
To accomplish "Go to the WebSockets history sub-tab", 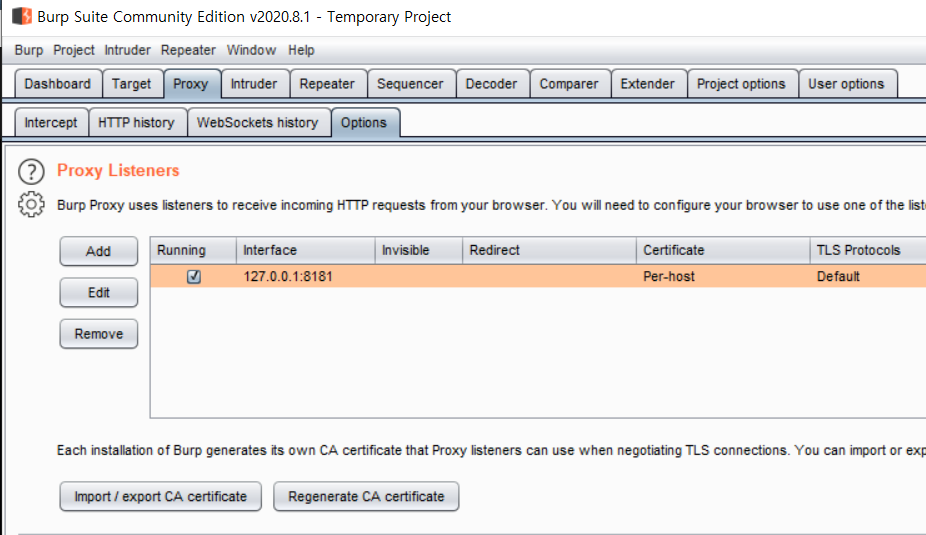I will point(257,123).
